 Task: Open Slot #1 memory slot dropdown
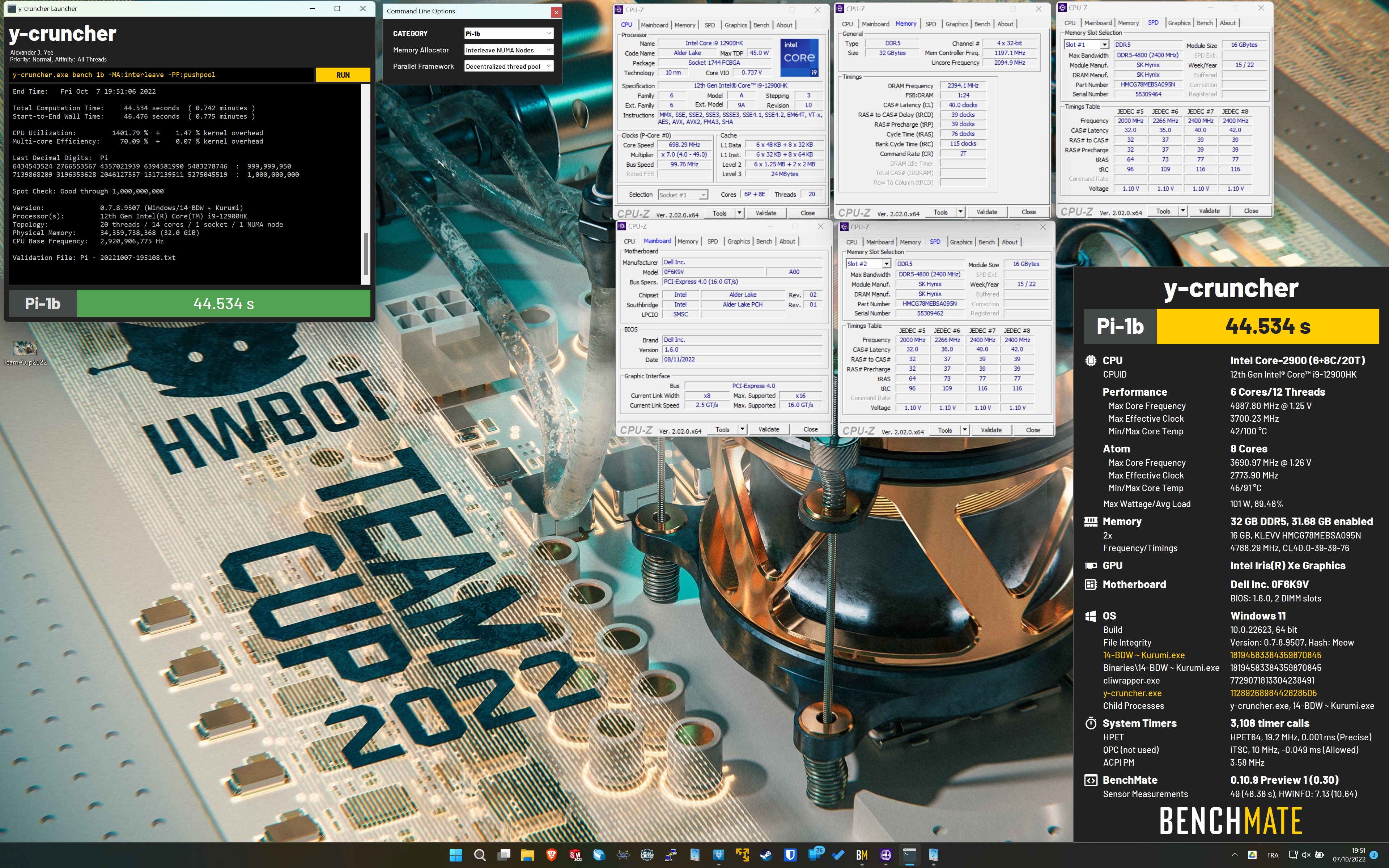1087,45
